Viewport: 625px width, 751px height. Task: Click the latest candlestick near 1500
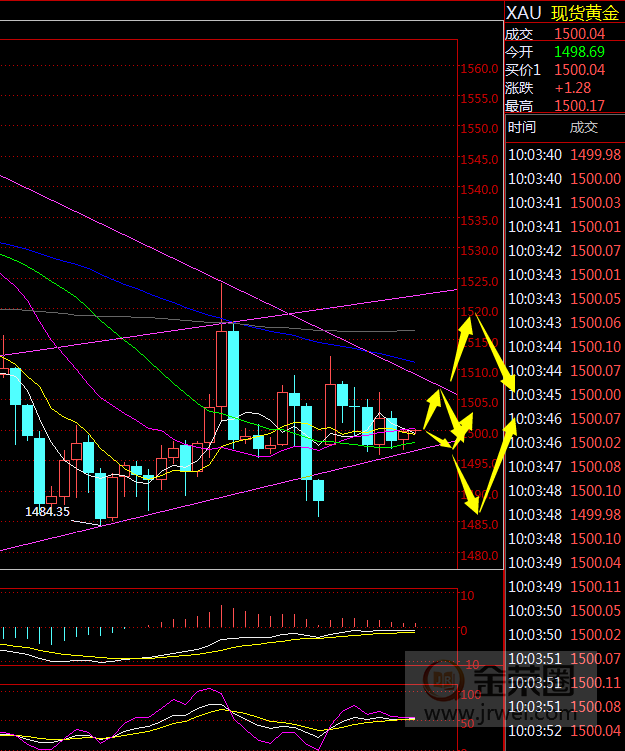pyautogui.click(x=412, y=433)
